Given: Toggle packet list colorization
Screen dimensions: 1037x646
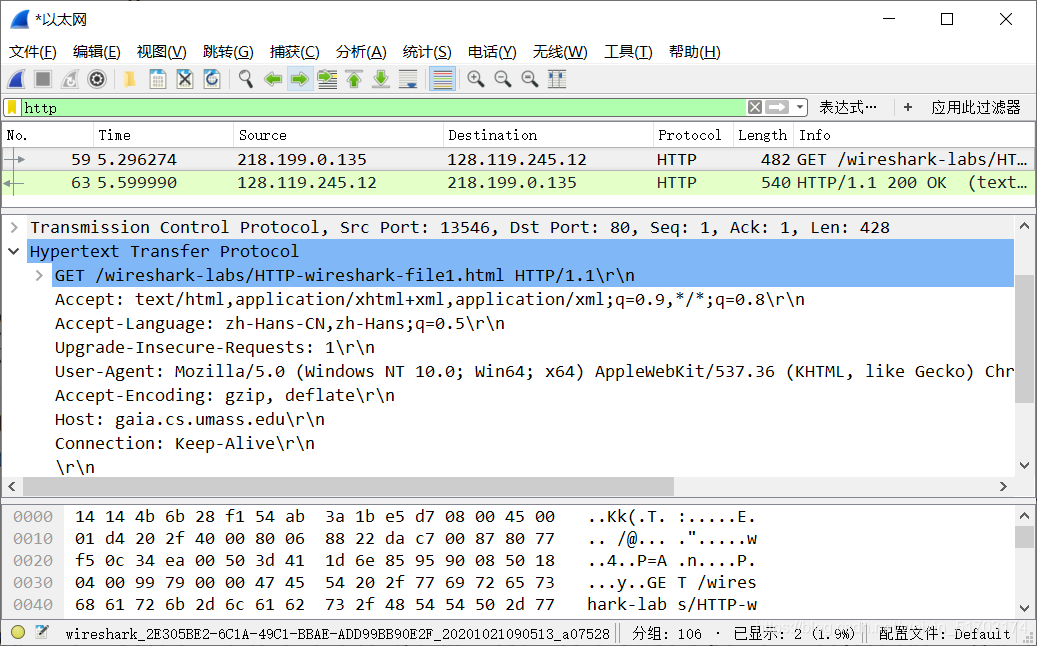Looking at the screenshot, I should (442, 79).
